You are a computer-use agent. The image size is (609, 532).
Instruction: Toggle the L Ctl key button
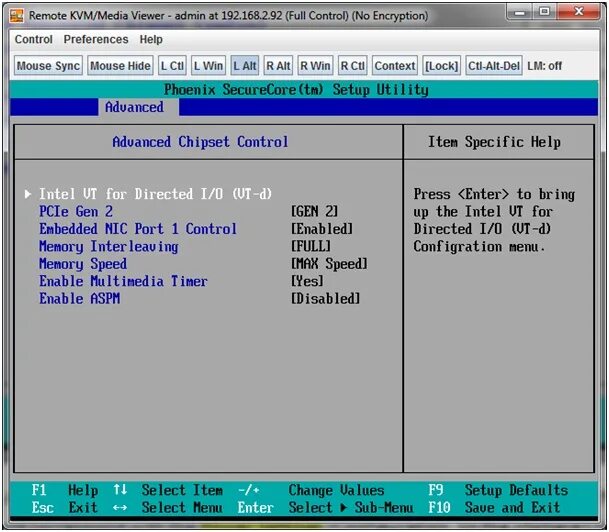click(x=172, y=66)
